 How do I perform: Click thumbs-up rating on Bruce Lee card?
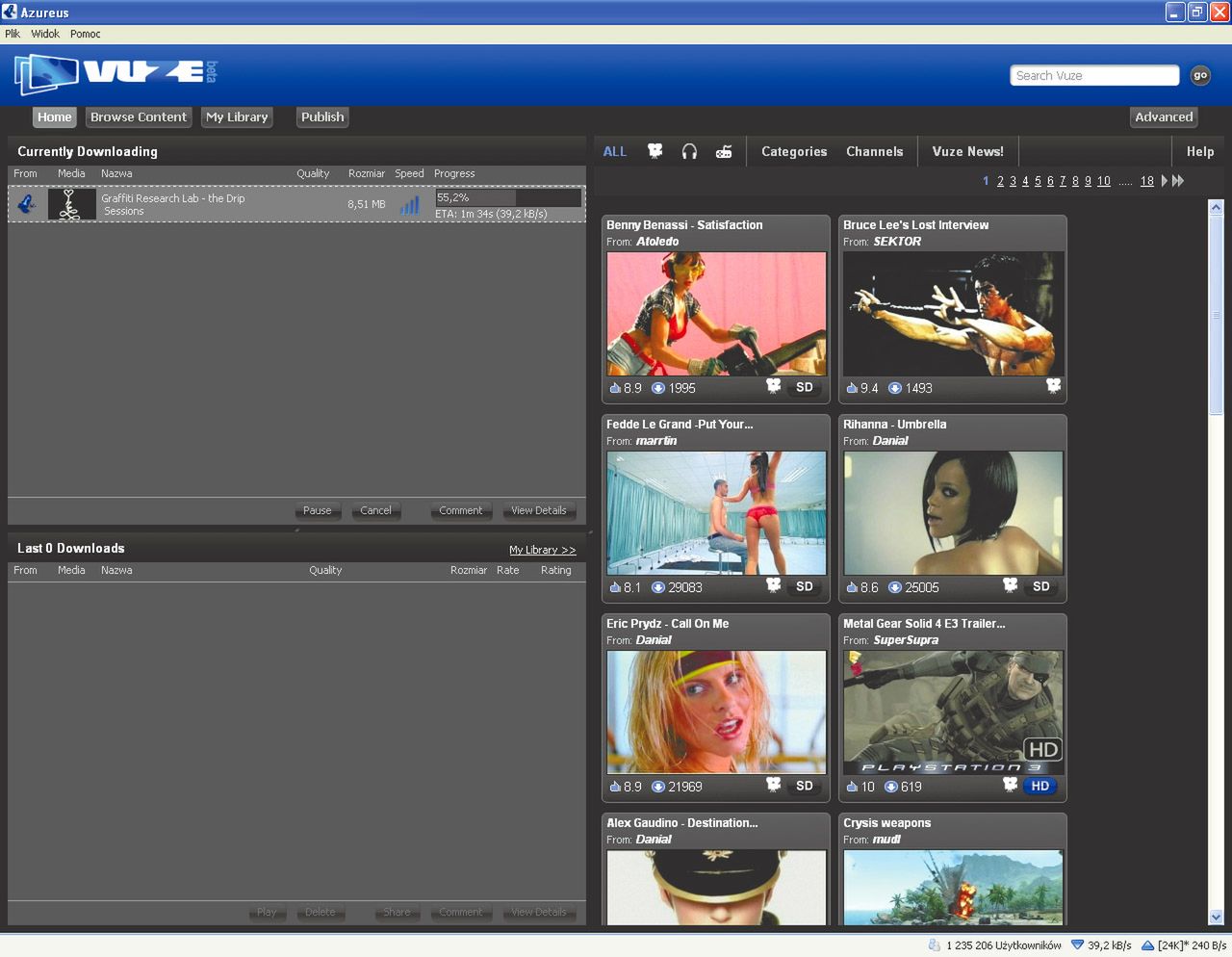(852, 388)
